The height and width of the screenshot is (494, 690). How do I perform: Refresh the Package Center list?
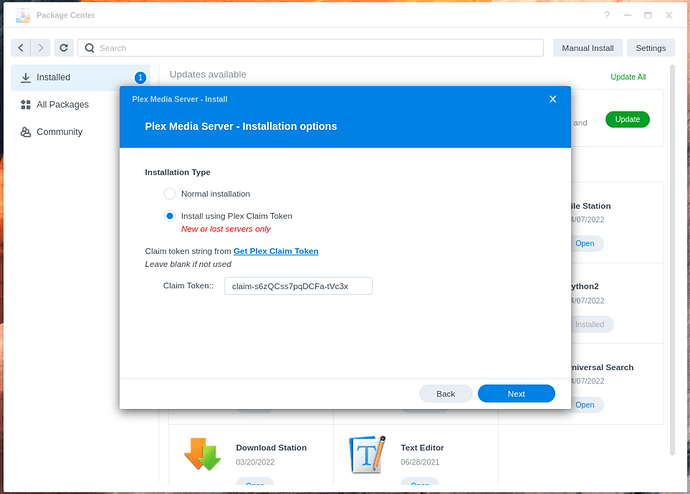coord(64,48)
